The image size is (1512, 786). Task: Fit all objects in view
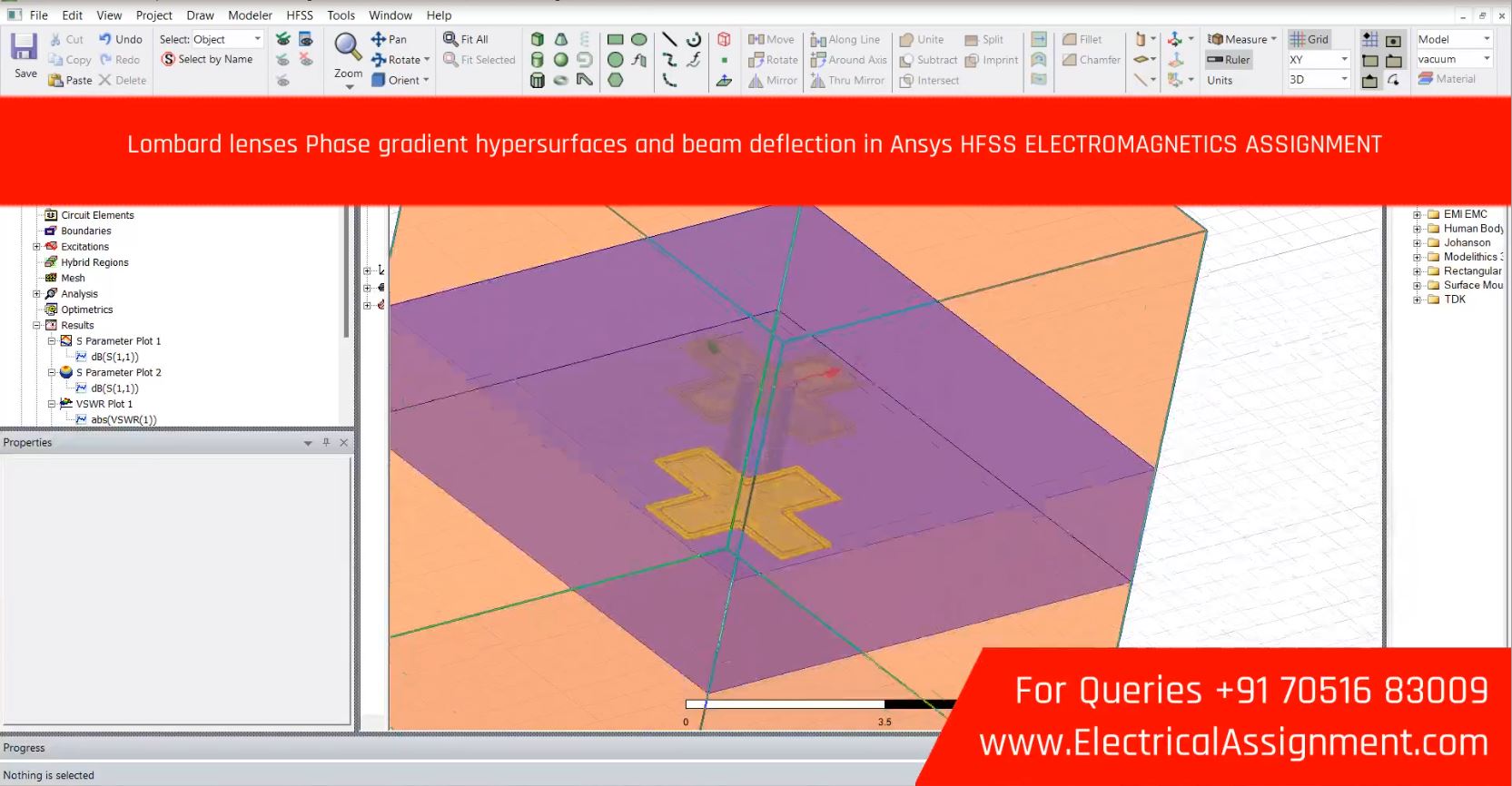click(466, 39)
